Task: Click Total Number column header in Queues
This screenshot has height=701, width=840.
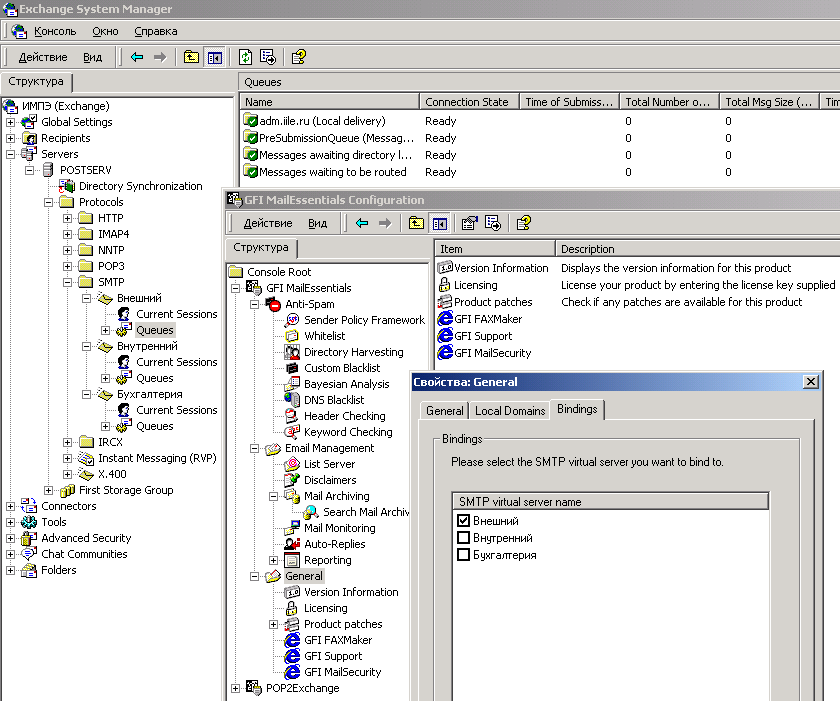Action: pos(668,102)
